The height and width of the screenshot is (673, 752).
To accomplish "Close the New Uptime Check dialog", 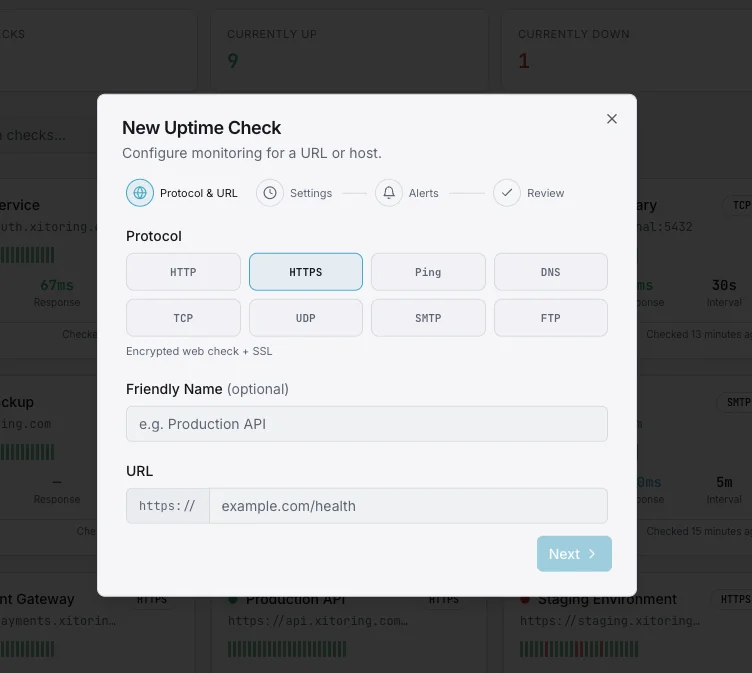I will [611, 119].
